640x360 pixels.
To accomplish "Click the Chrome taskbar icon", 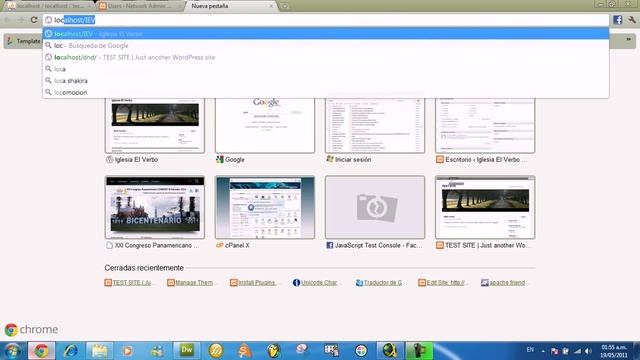I will click(x=41, y=351).
